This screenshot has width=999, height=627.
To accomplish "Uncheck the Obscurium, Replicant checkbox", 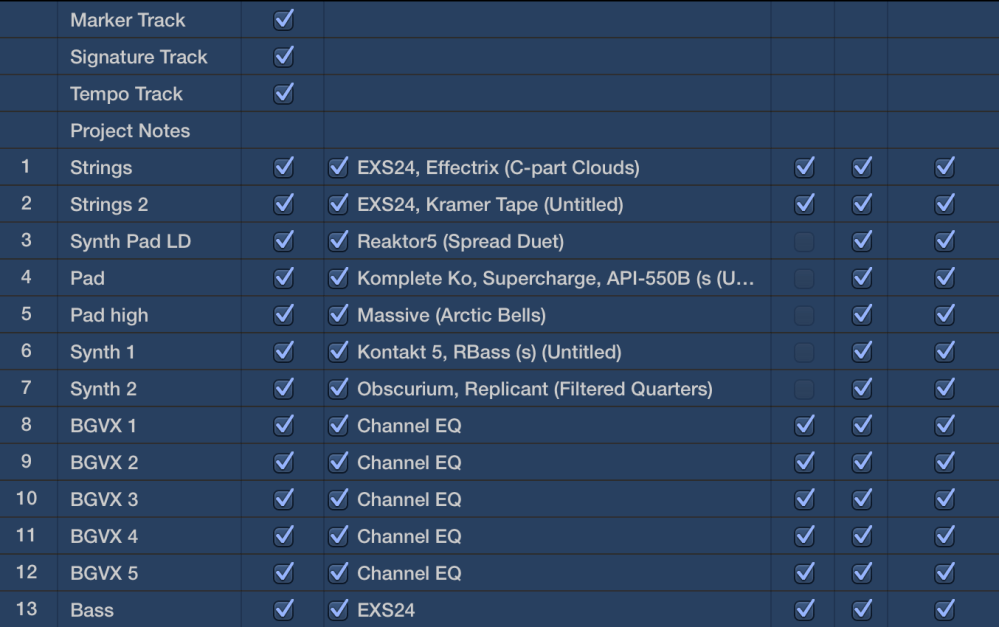I will coord(339,389).
